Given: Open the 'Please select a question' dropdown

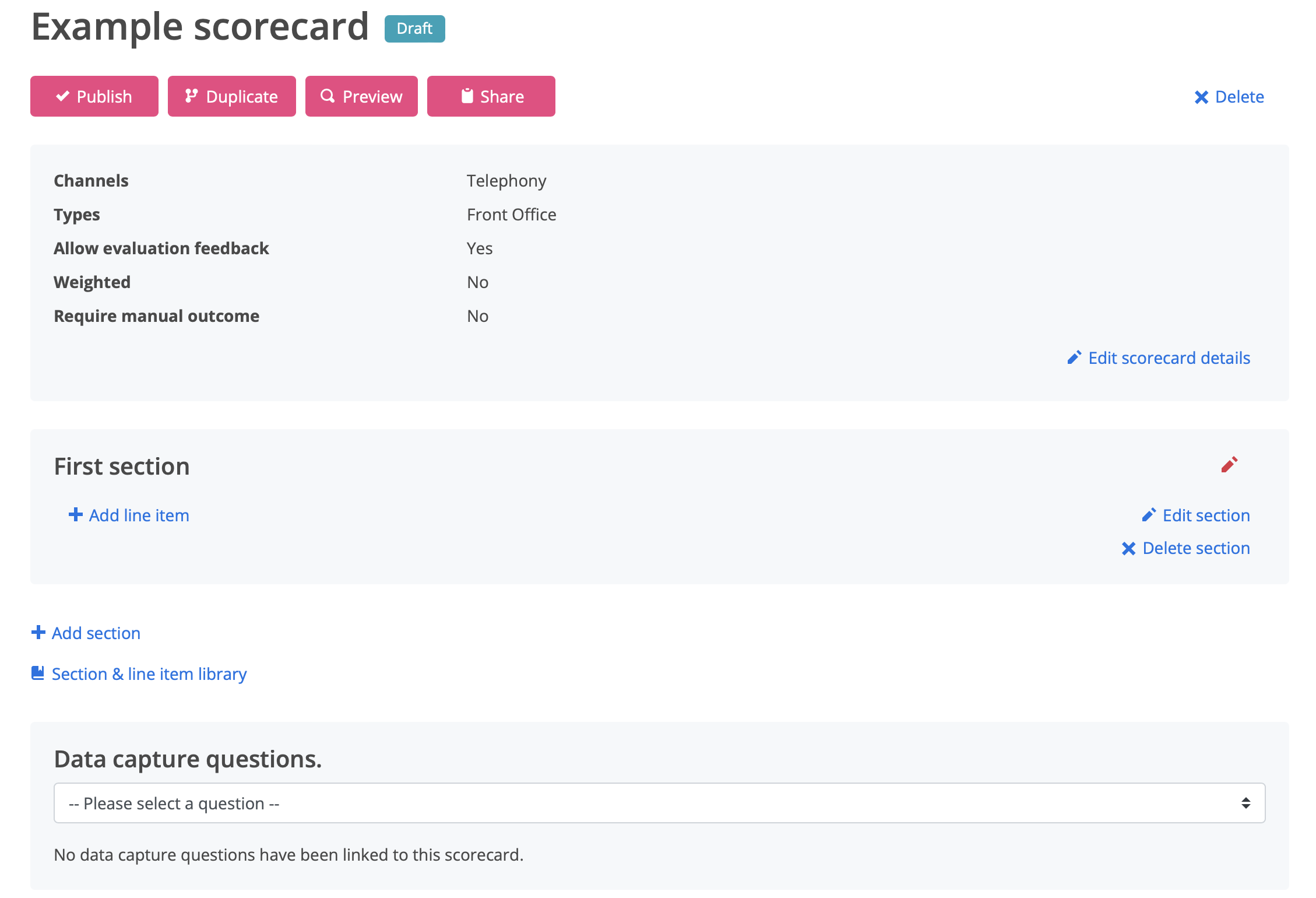Looking at the screenshot, I should point(641,803).
